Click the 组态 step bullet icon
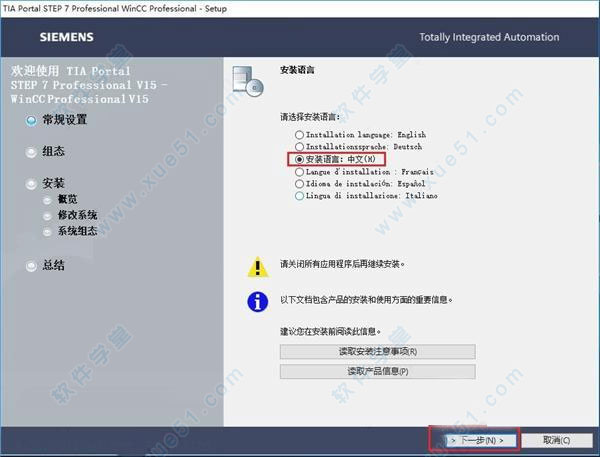Viewport: 600px width, 457px height. [x=31, y=152]
